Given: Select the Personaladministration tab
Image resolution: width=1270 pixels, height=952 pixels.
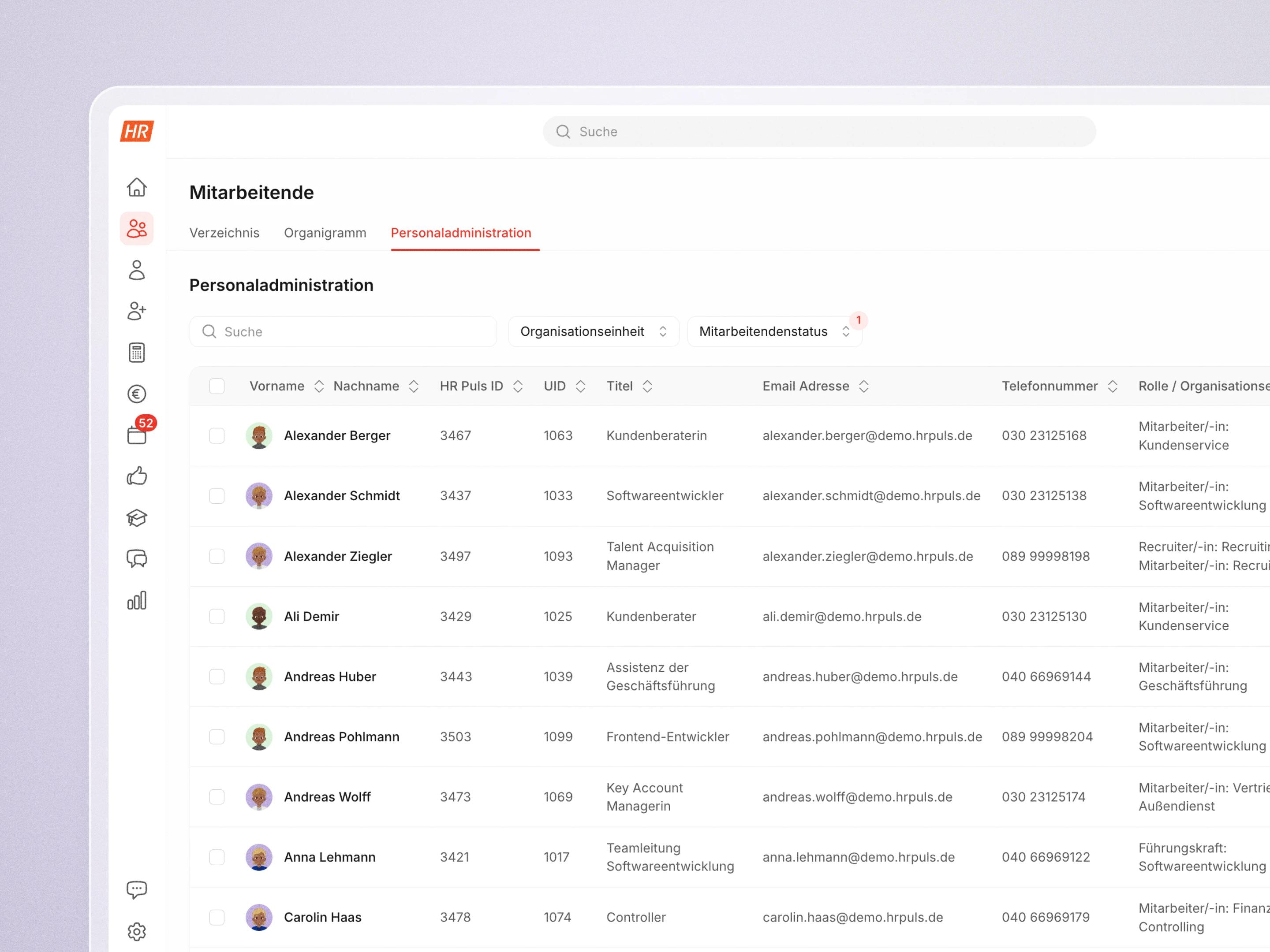Looking at the screenshot, I should tap(461, 233).
